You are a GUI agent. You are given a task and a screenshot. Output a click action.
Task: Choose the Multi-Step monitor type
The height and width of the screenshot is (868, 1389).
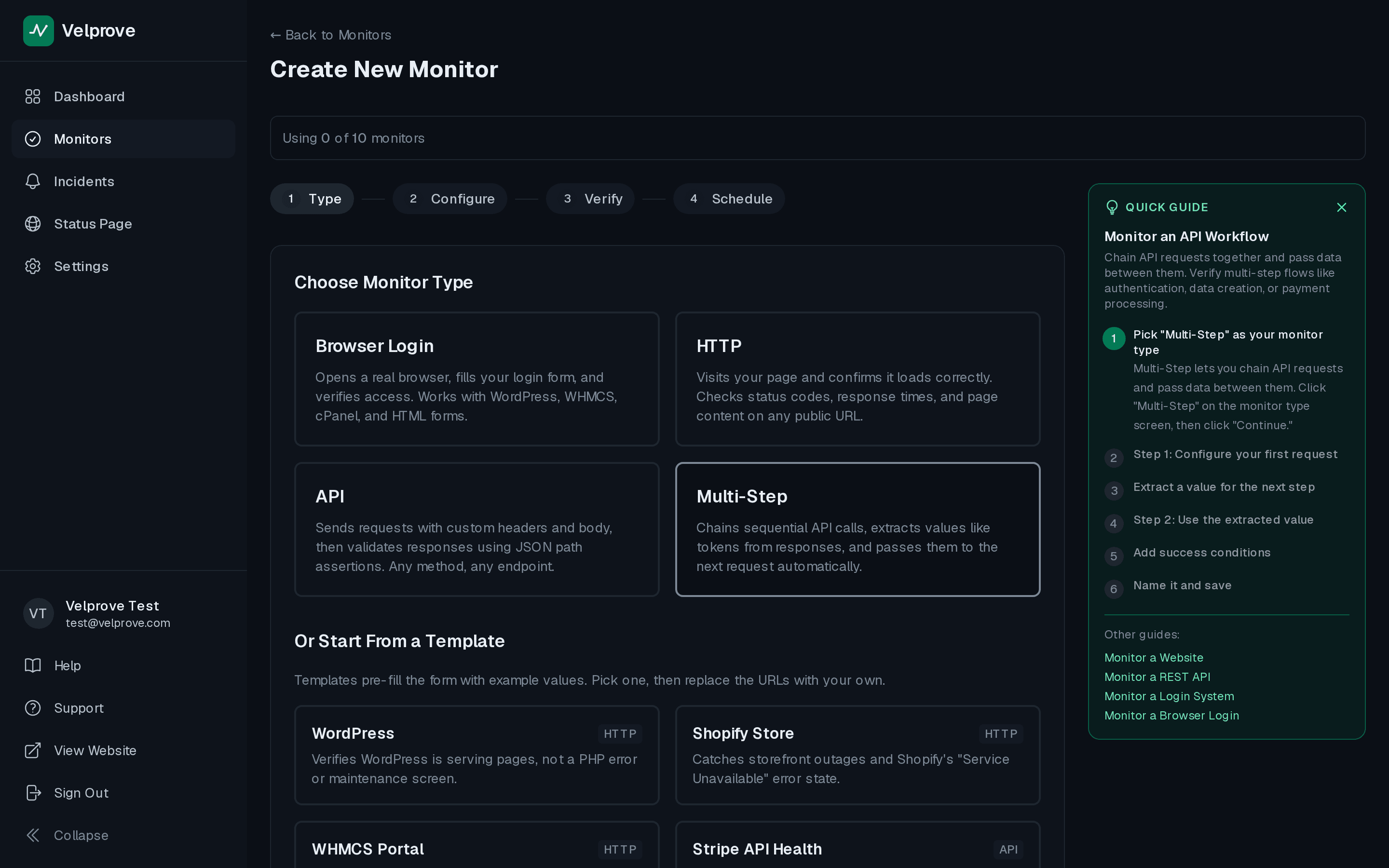coord(858,529)
